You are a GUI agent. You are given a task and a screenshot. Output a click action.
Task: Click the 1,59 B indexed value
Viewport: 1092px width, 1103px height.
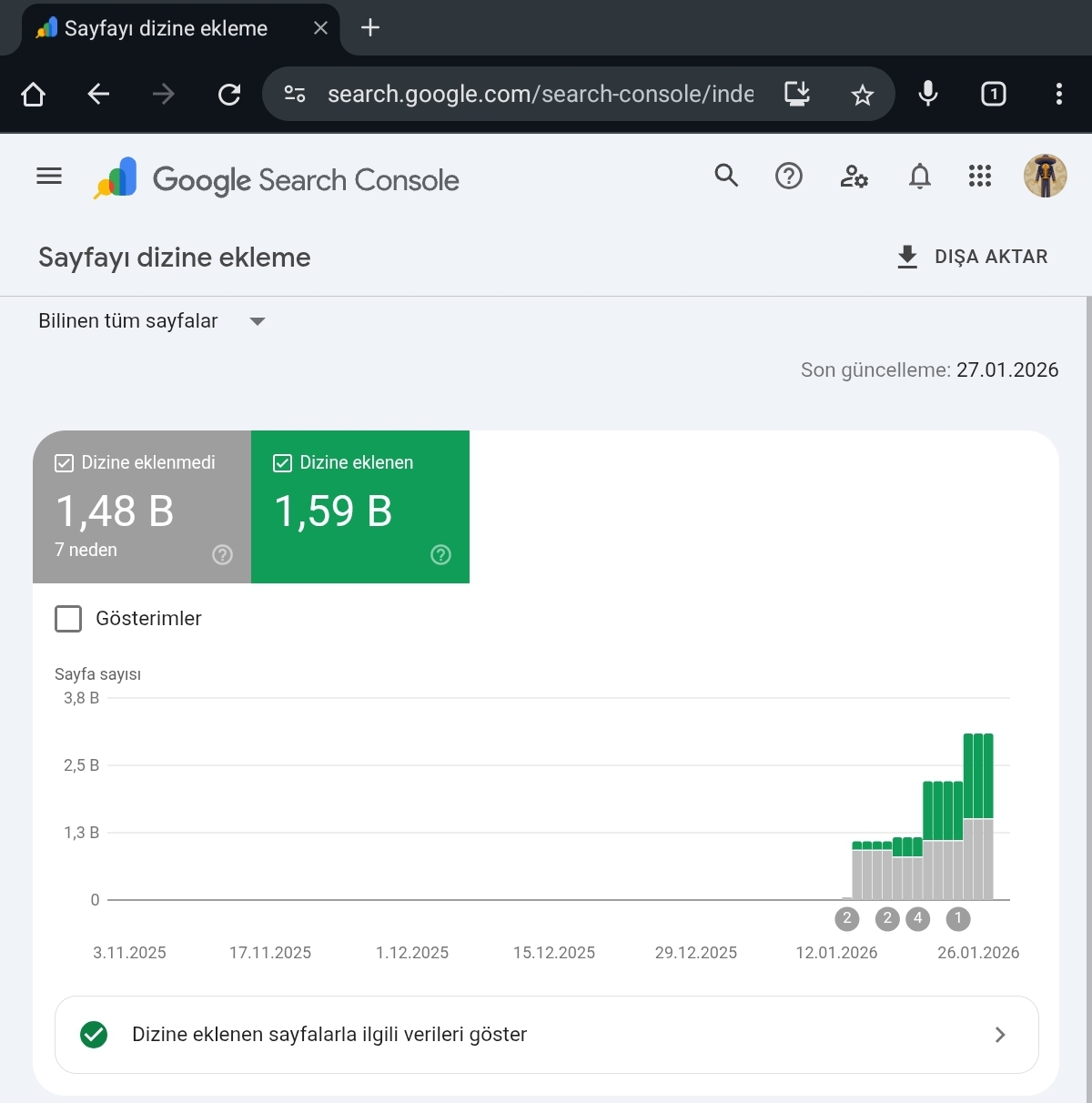click(x=333, y=511)
